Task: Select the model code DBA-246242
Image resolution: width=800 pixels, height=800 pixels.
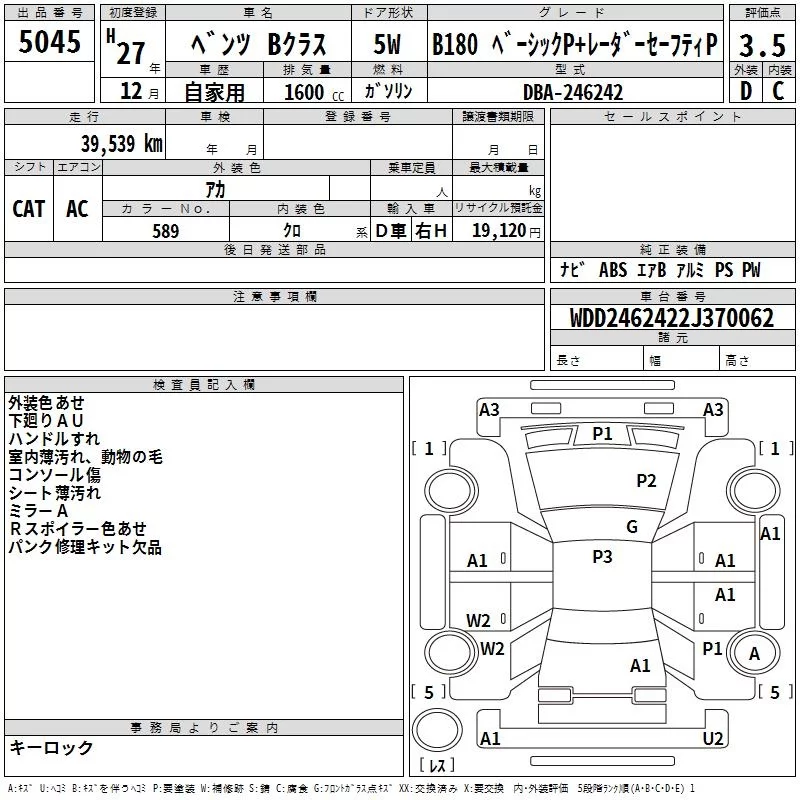Action: click(573, 92)
